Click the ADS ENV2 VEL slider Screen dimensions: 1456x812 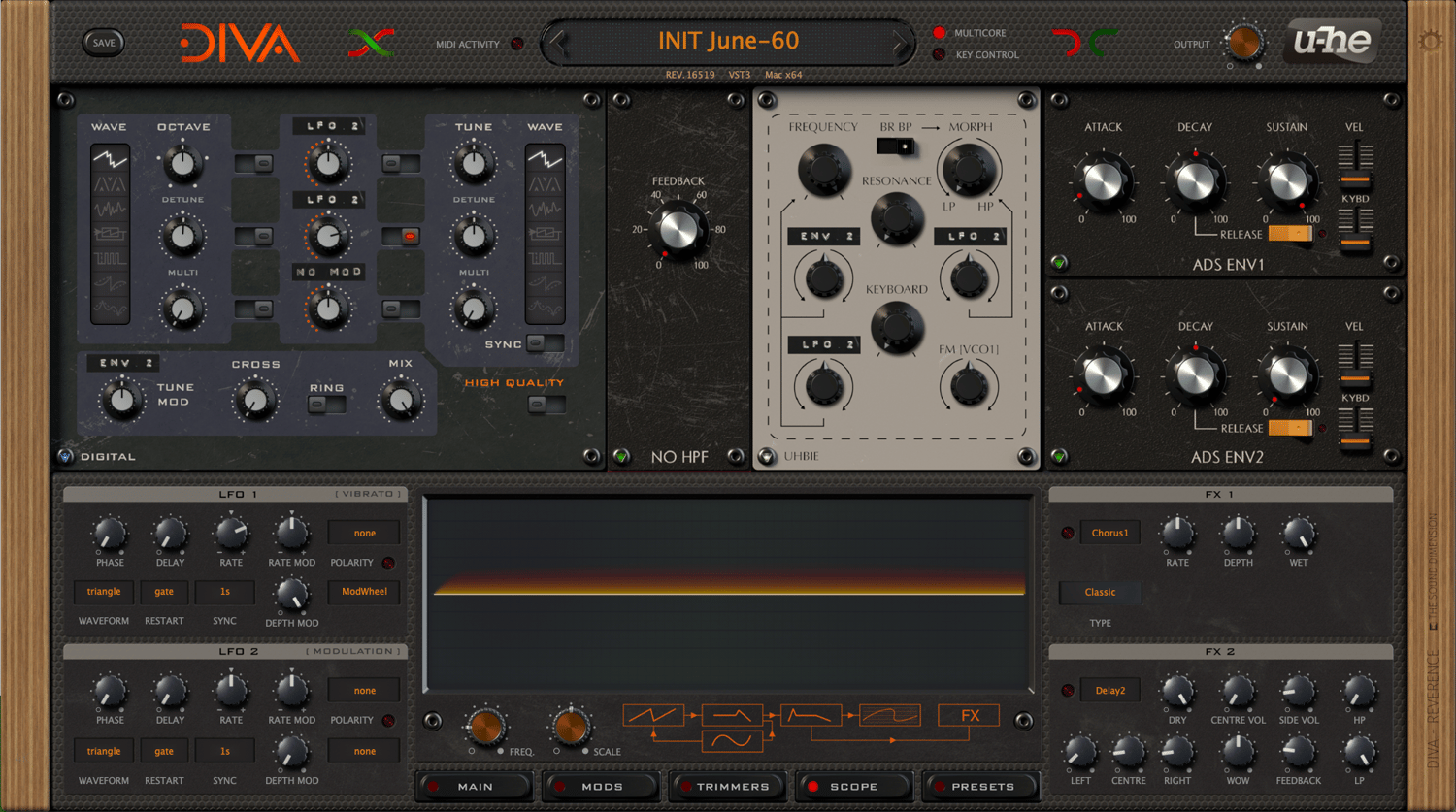point(1355,366)
